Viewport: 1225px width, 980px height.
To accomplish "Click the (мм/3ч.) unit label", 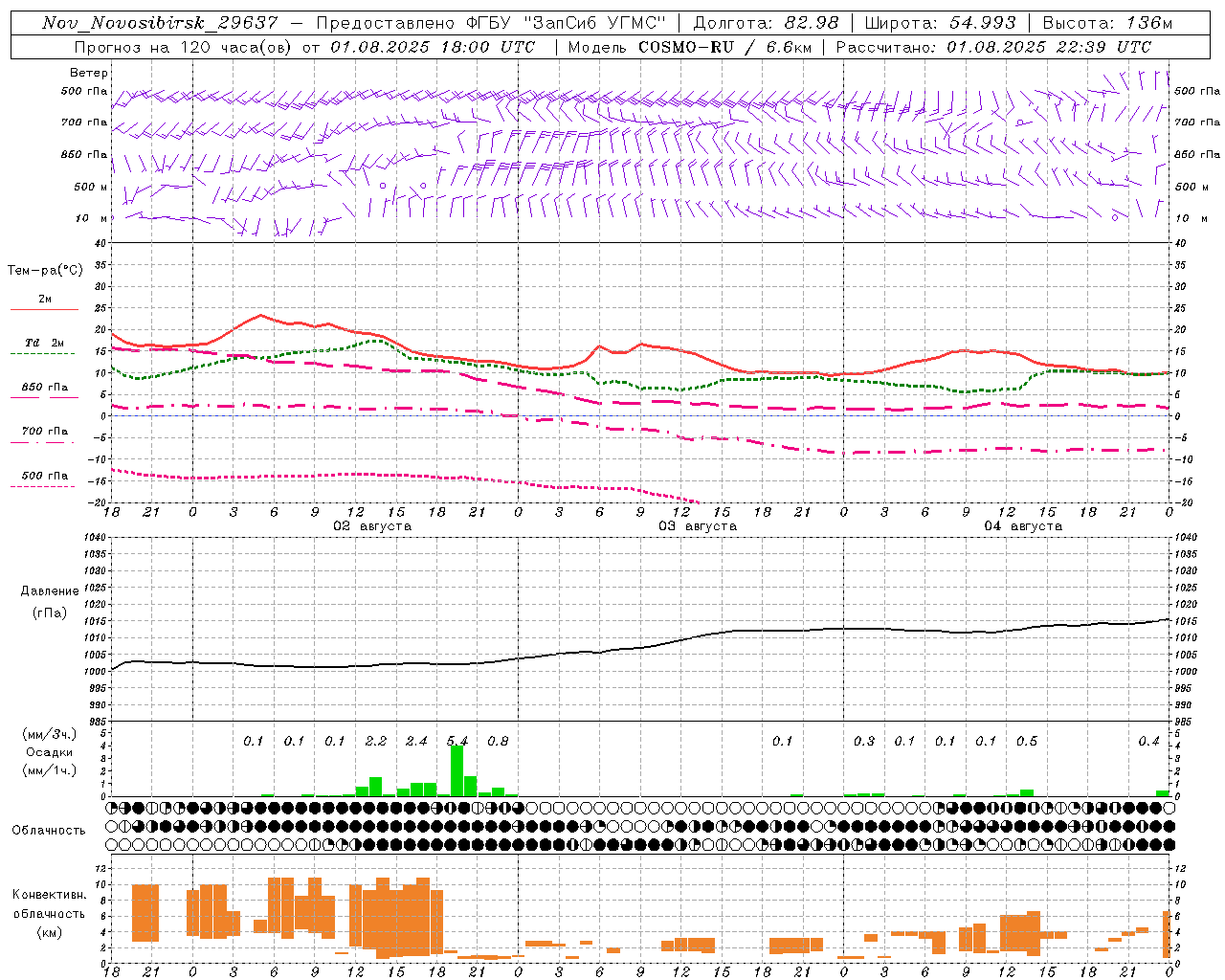I will pyautogui.click(x=49, y=734).
